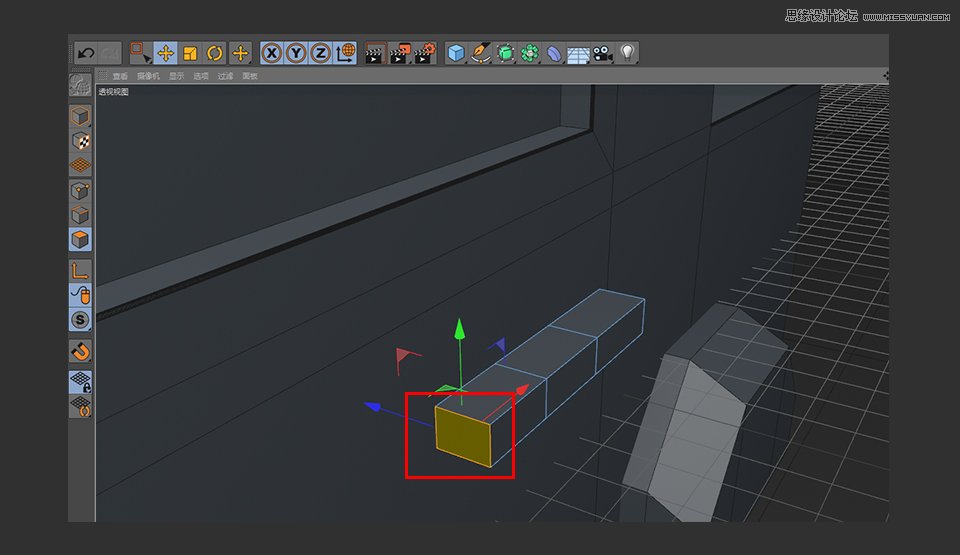
Task: Click the Make Editable icon
Action: point(80,85)
